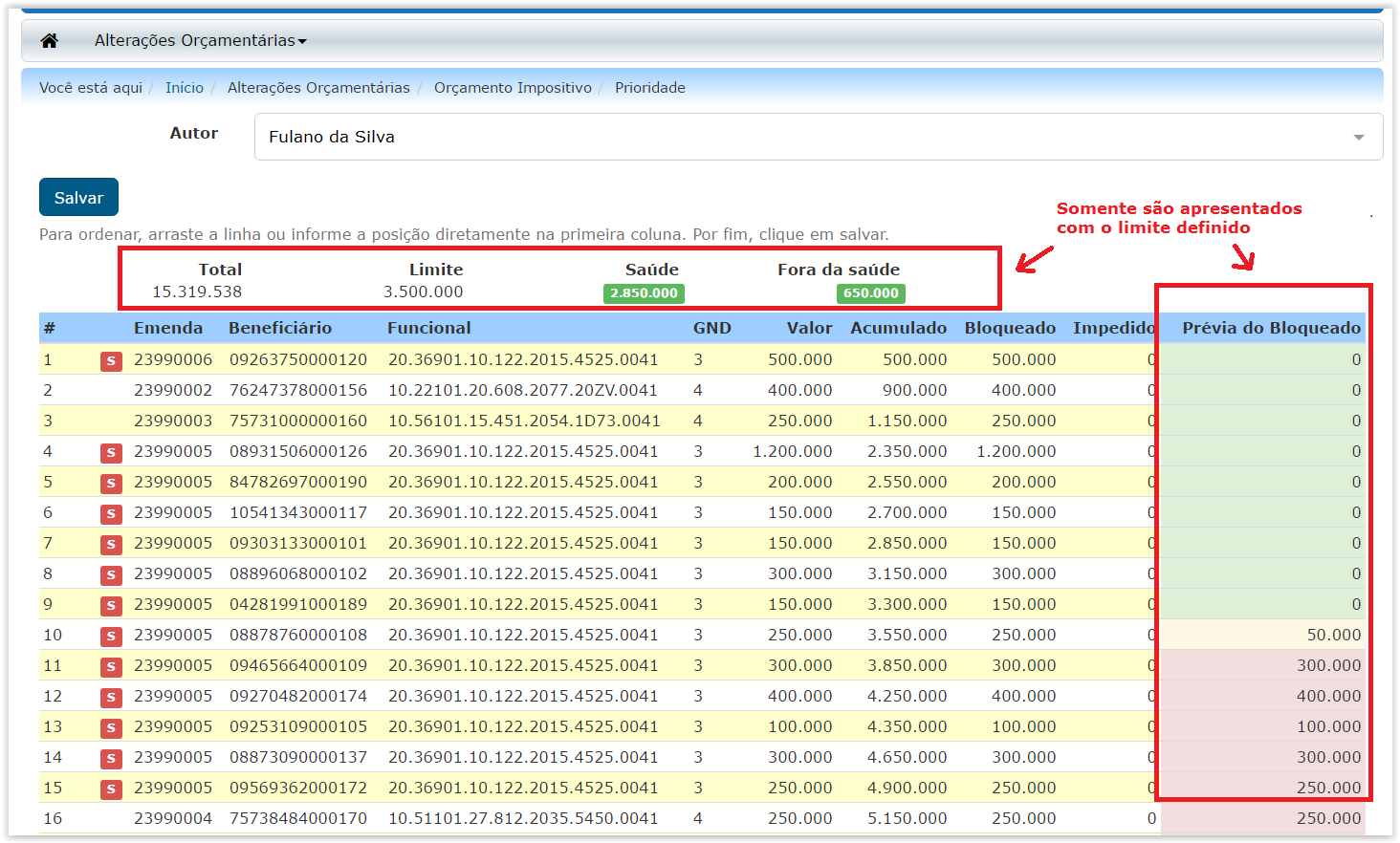Open Orçamento Impositivo breadcrumb
The height and width of the screenshot is (843, 1400).
click(513, 87)
